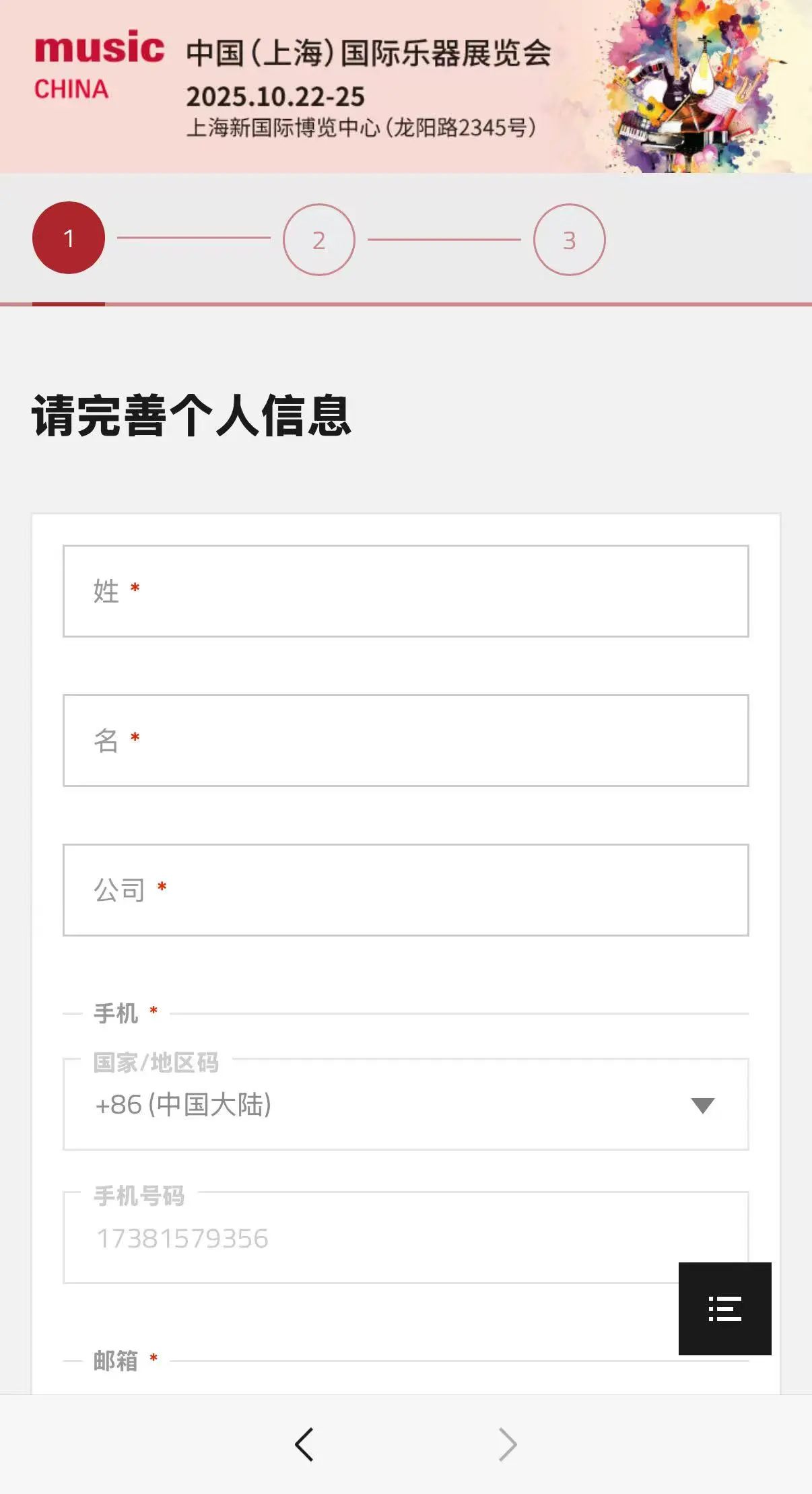Click the 邮箱 section label
The height and width of the screenshot is (1494, 812).
[x=116, y=1361]
